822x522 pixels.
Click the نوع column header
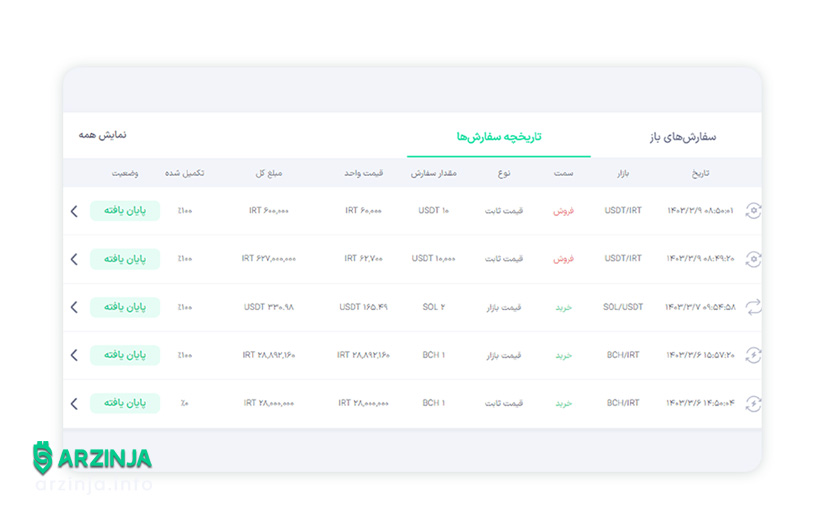pos(504,173)
